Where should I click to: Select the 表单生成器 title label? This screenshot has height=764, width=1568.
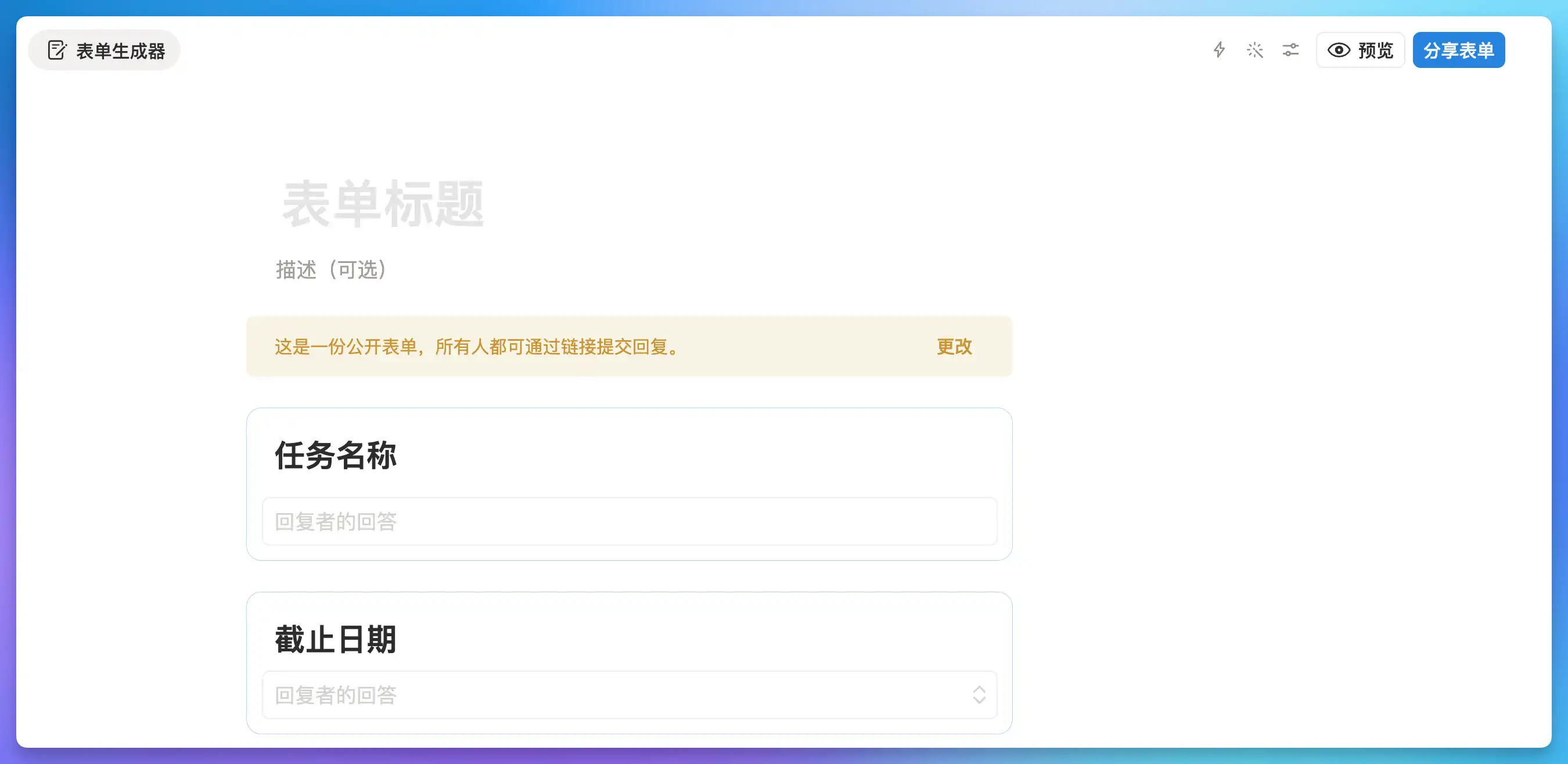[121, 51]
